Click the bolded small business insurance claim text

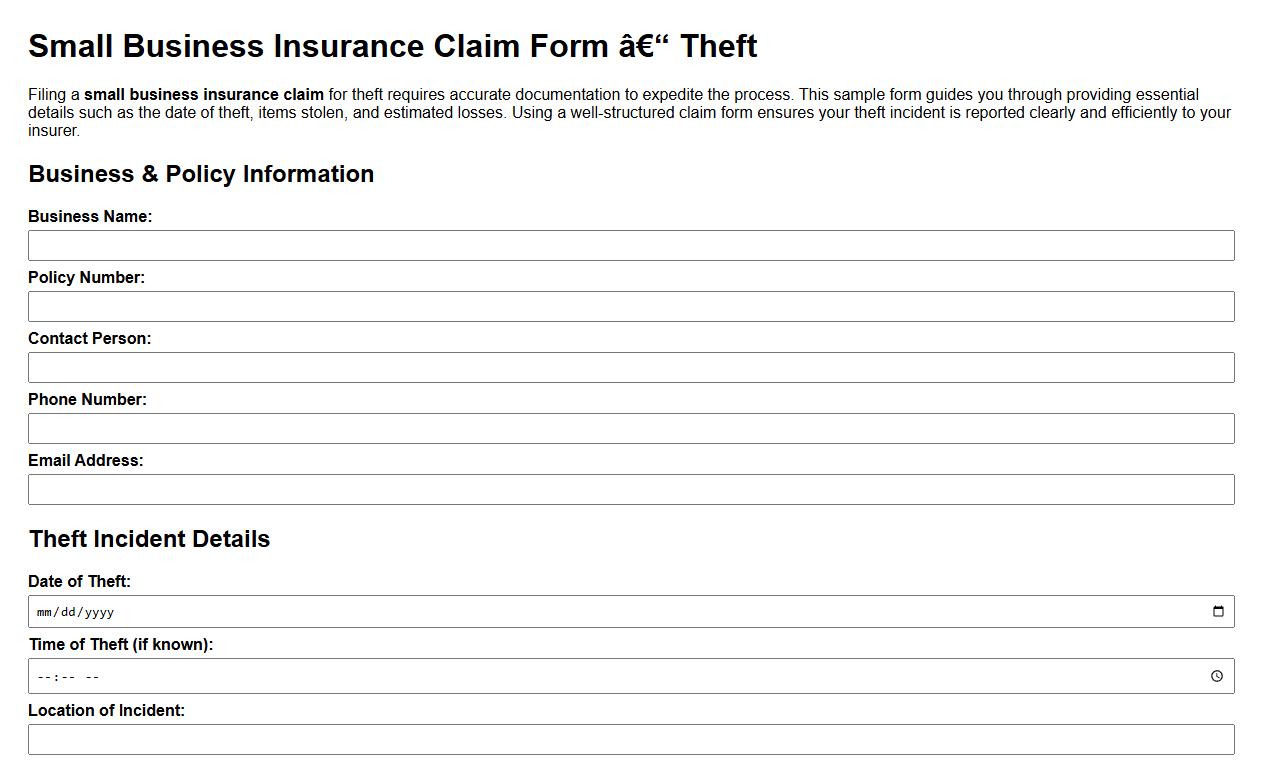203,94
